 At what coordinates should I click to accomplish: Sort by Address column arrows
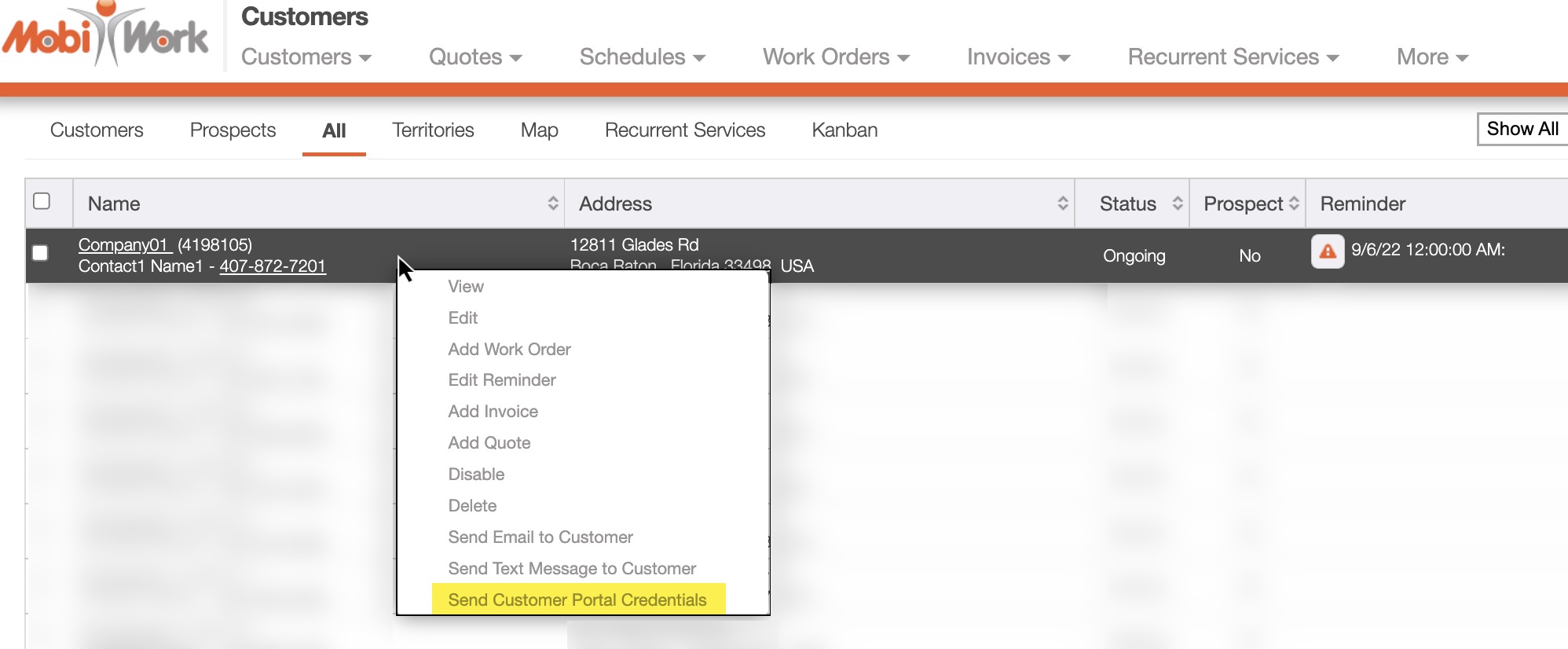point(1062,203)
